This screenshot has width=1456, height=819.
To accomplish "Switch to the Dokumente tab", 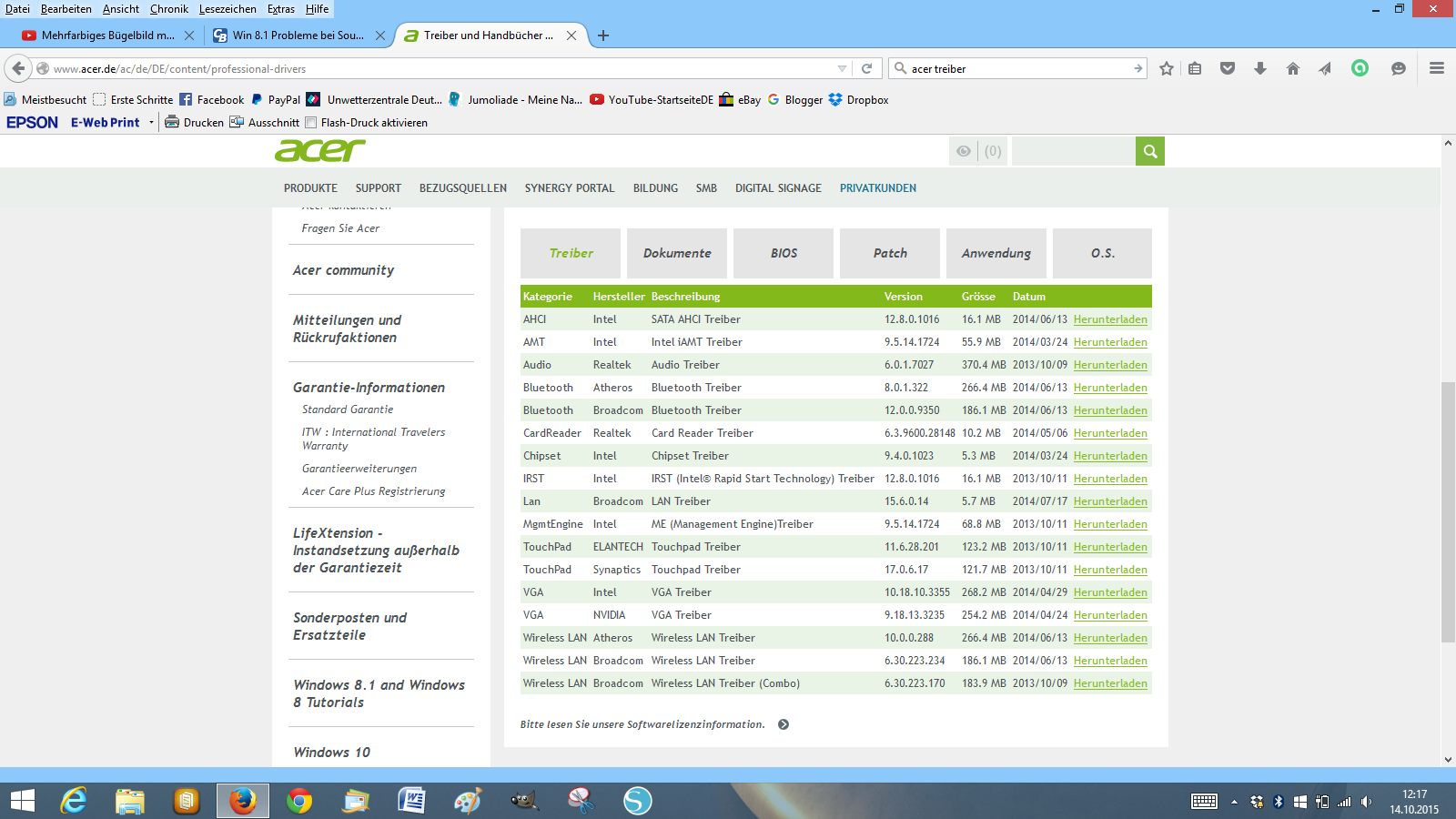I will [677, 253].
